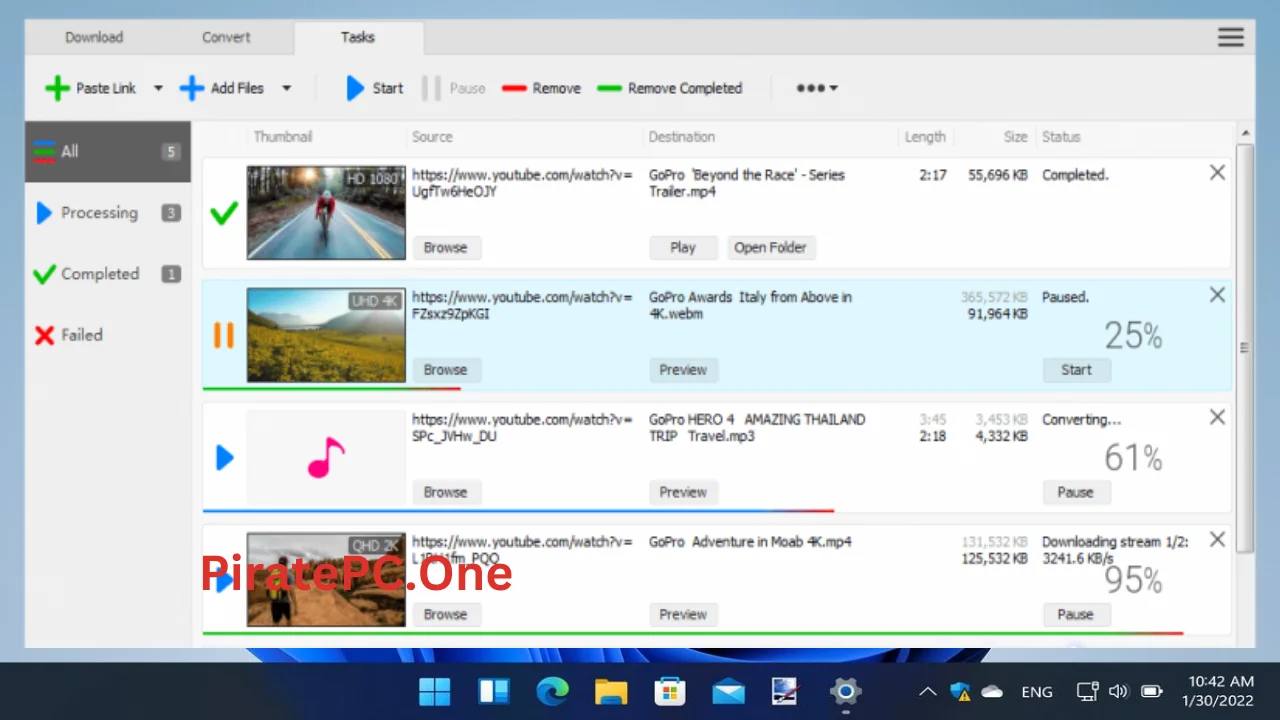
Task: Show Processing tasks in sidebar
Action: [x=108, y=213]
